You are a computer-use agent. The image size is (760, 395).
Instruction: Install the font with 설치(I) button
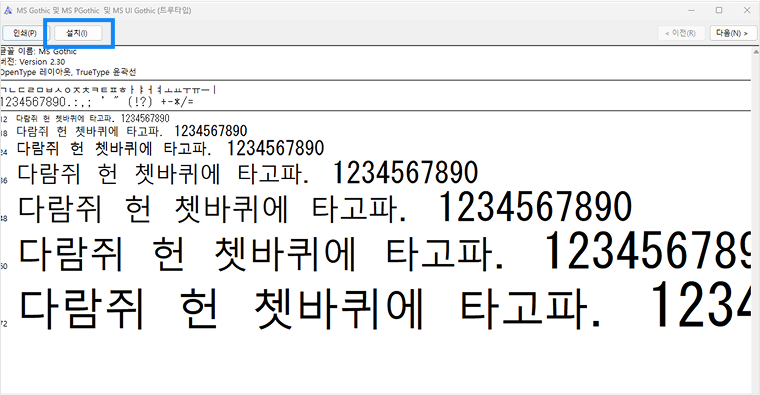coord(78,33)
